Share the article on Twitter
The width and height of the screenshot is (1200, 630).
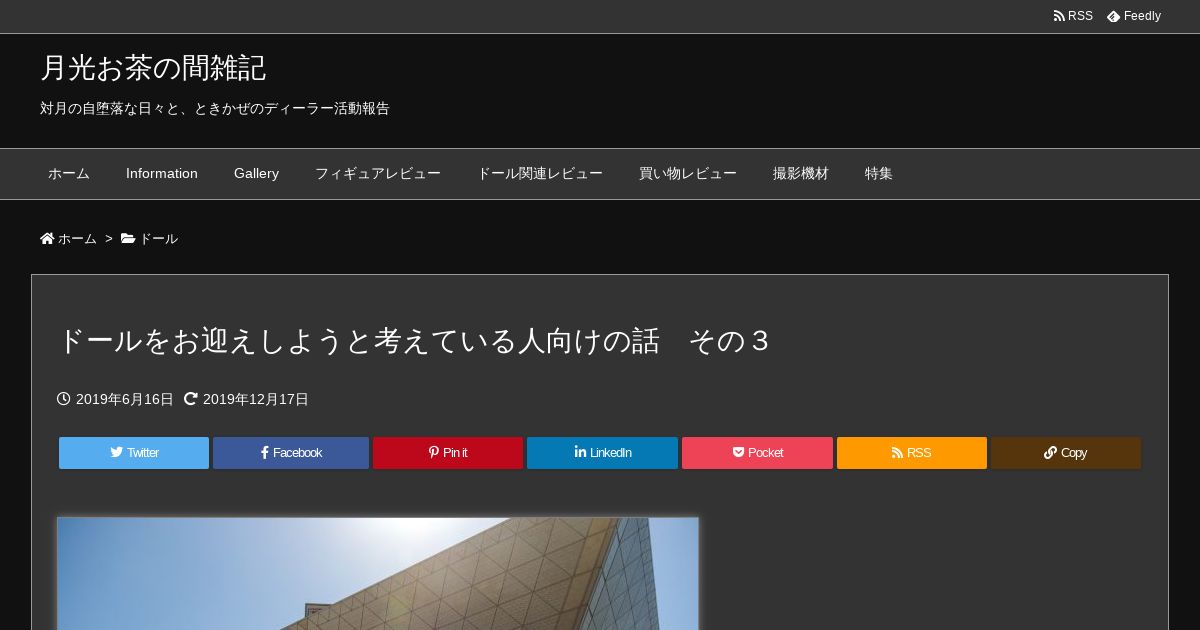[134, 453]
